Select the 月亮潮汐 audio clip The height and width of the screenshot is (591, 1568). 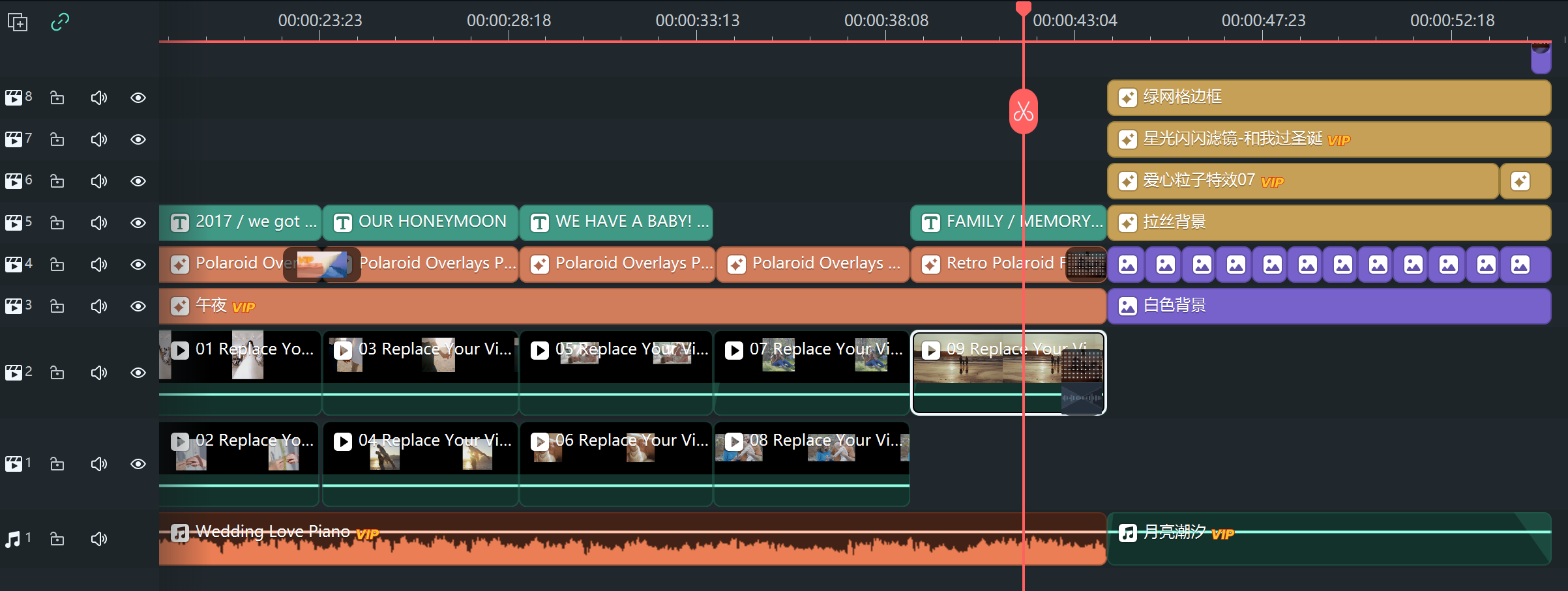click(x=1329, y=539)
